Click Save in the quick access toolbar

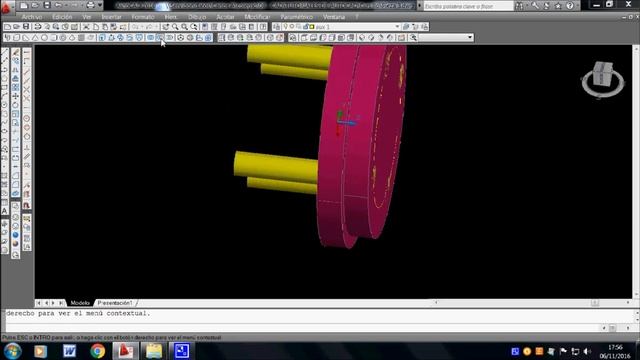coord(47,6)
